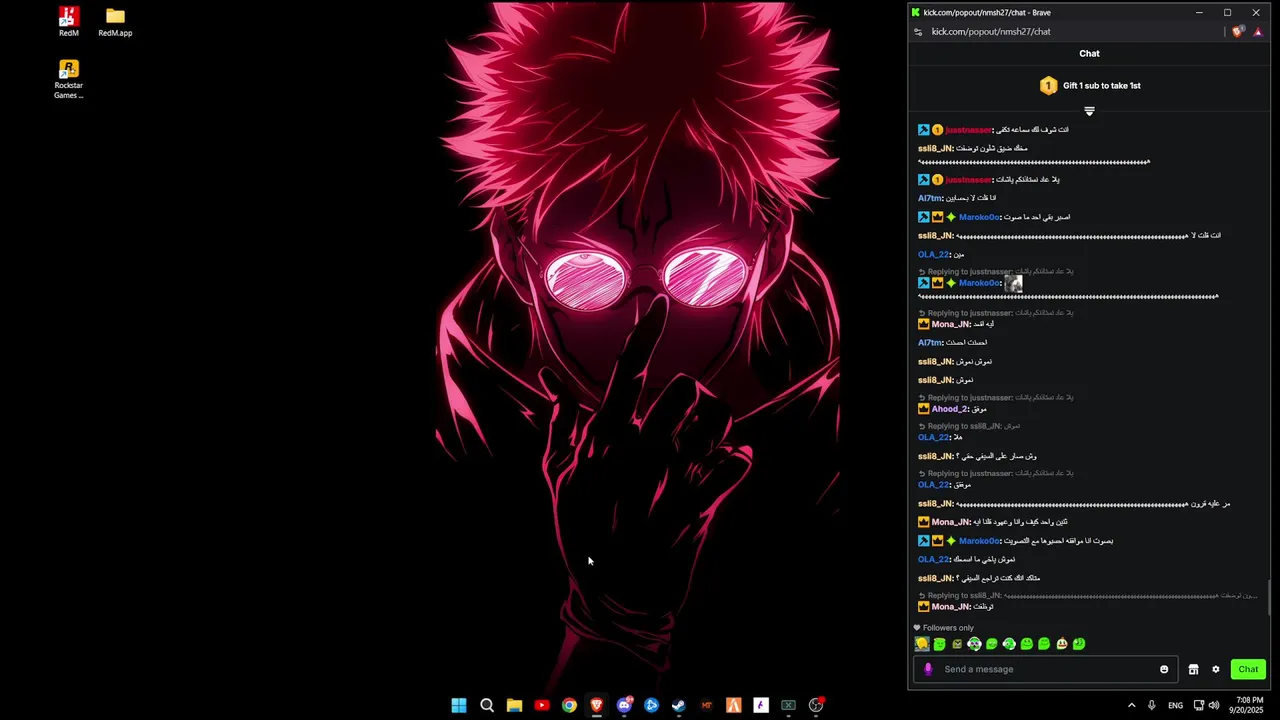
Task: Open the tray volume speaker icon
Action: (x=1214, y=705)
